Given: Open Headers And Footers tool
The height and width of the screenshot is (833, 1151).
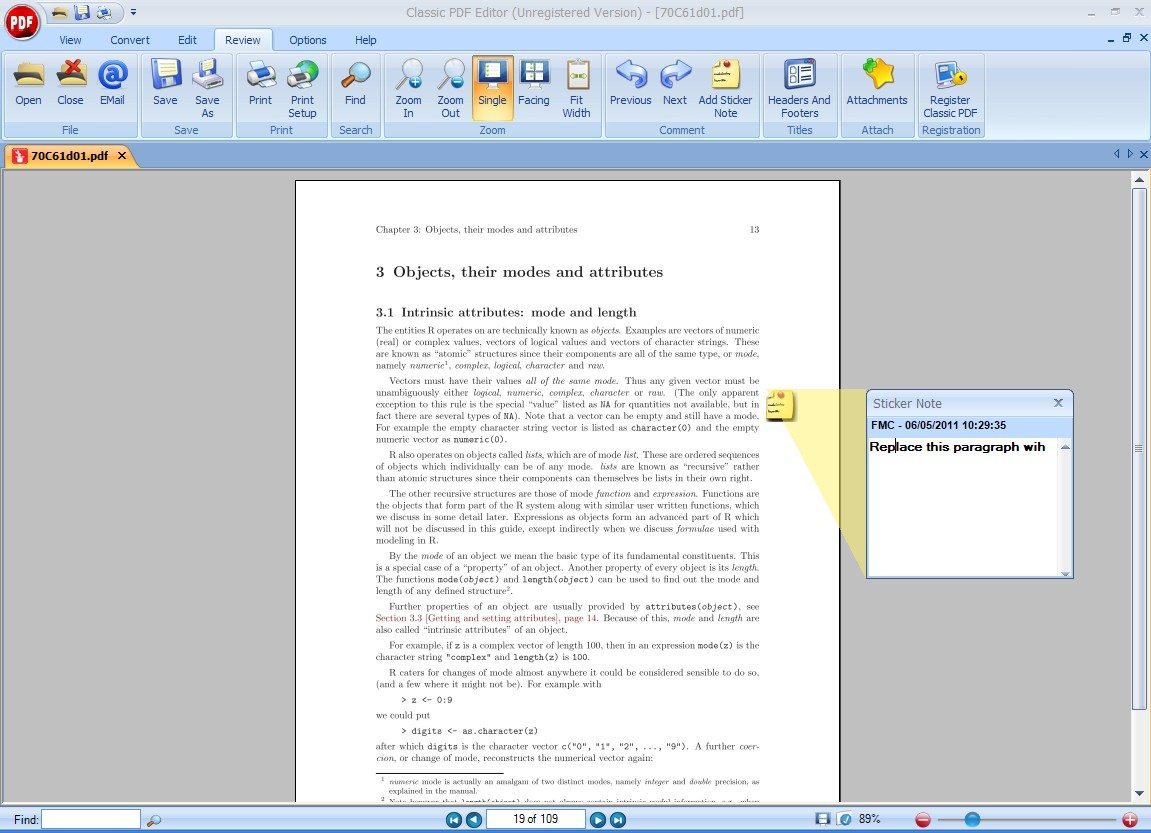Looking at the screenshot, I should pyautogui.click(x=799, y=88).
